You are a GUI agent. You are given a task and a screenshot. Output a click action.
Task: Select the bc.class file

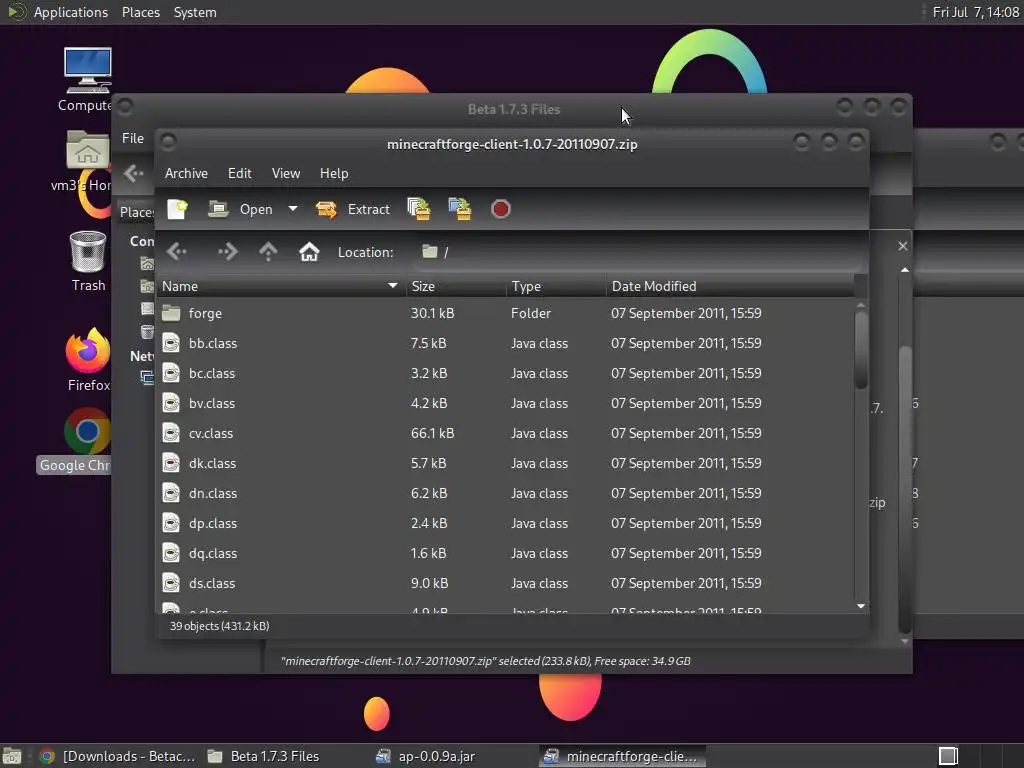point(506,374)
